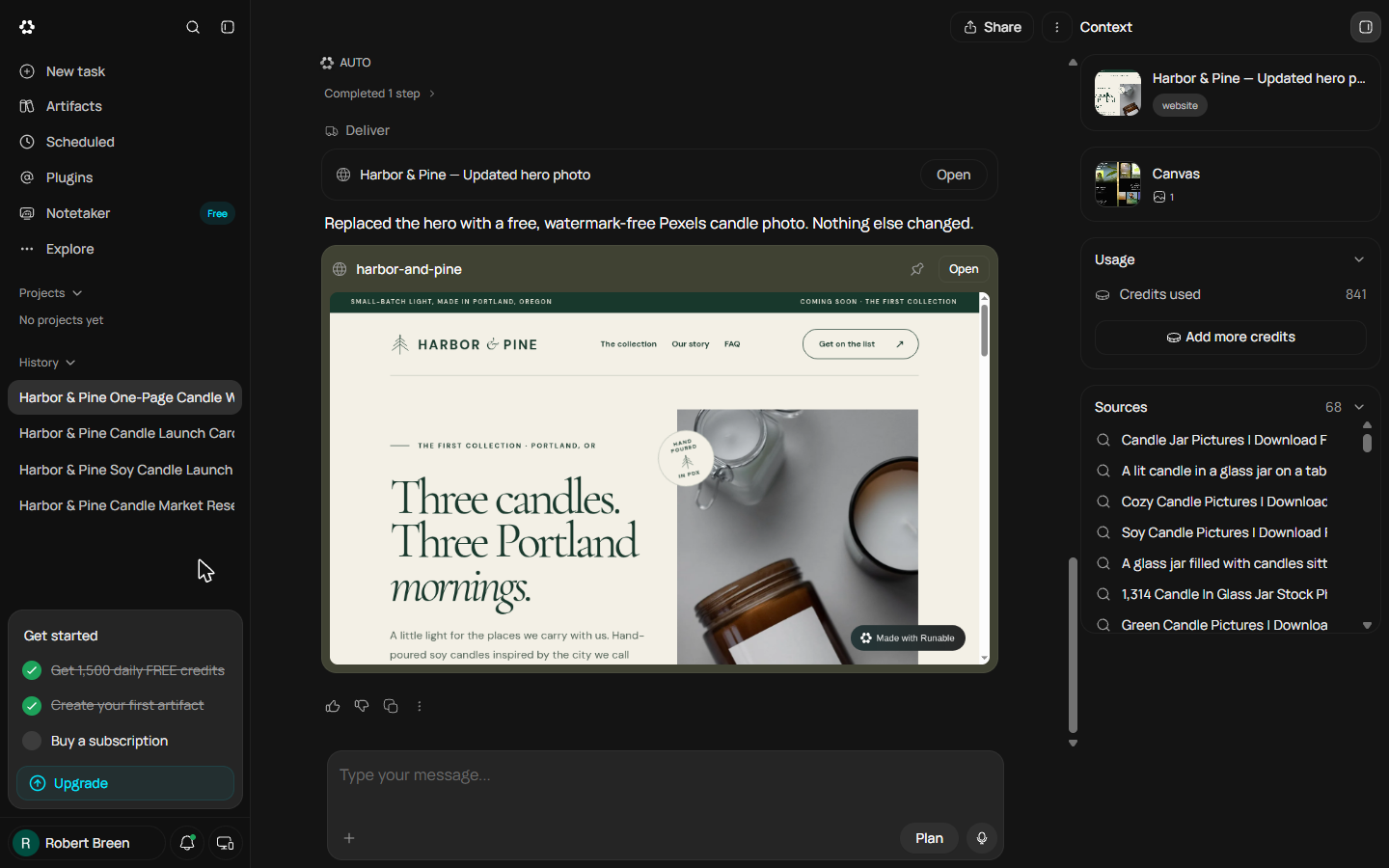Toggle the Plan mode button

coord(929,838)
